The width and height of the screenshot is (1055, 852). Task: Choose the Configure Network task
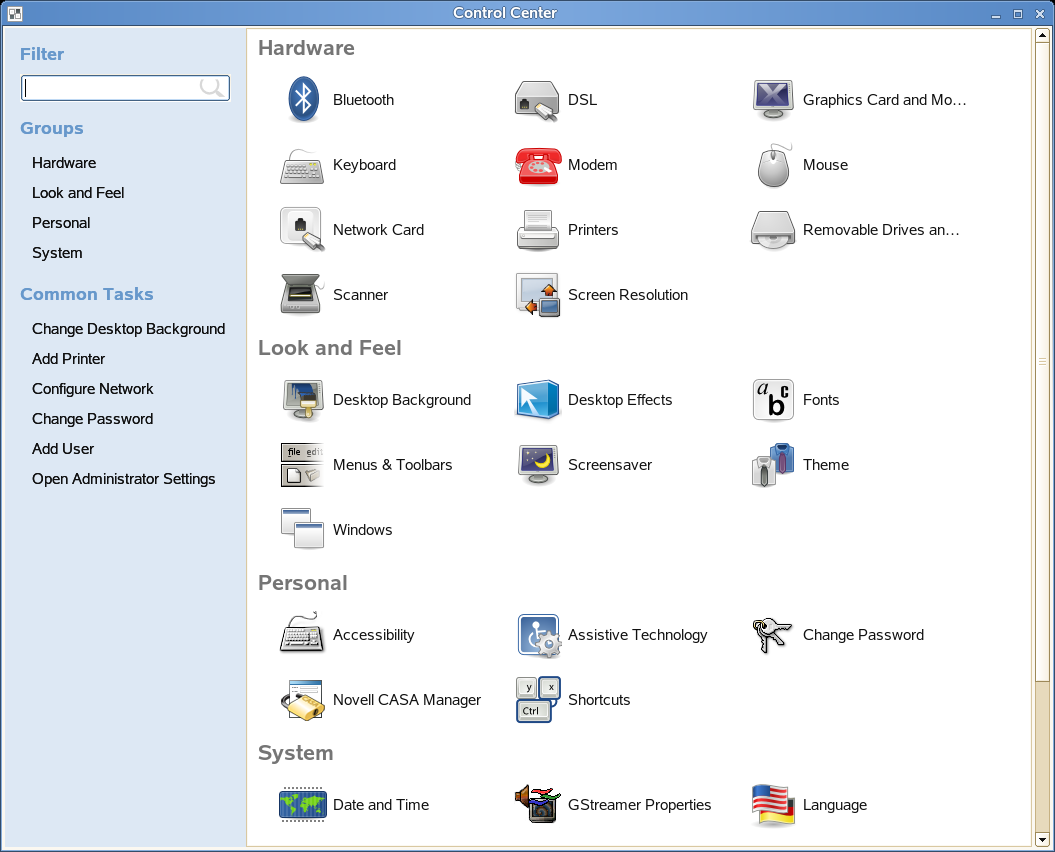[93, 389]
